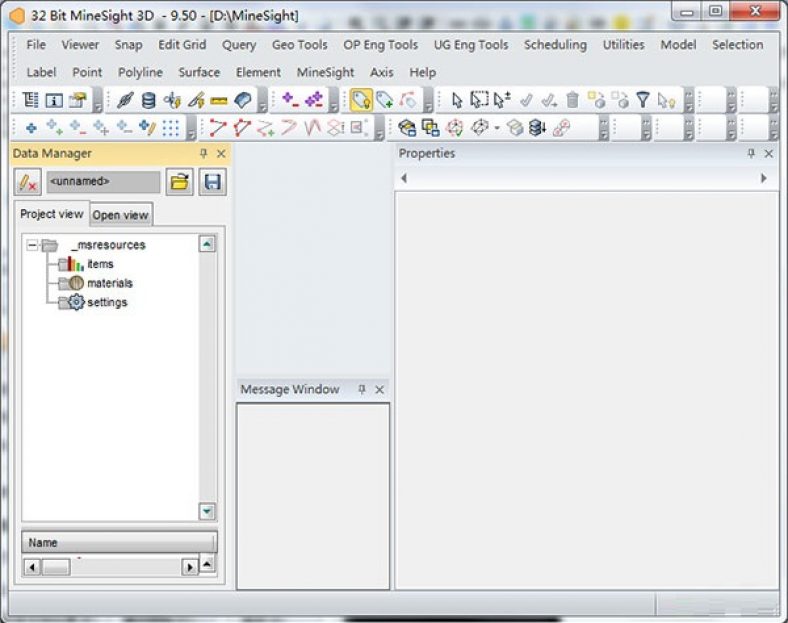
Task: Click the floppy disk save button
Action: click(213, 182)
